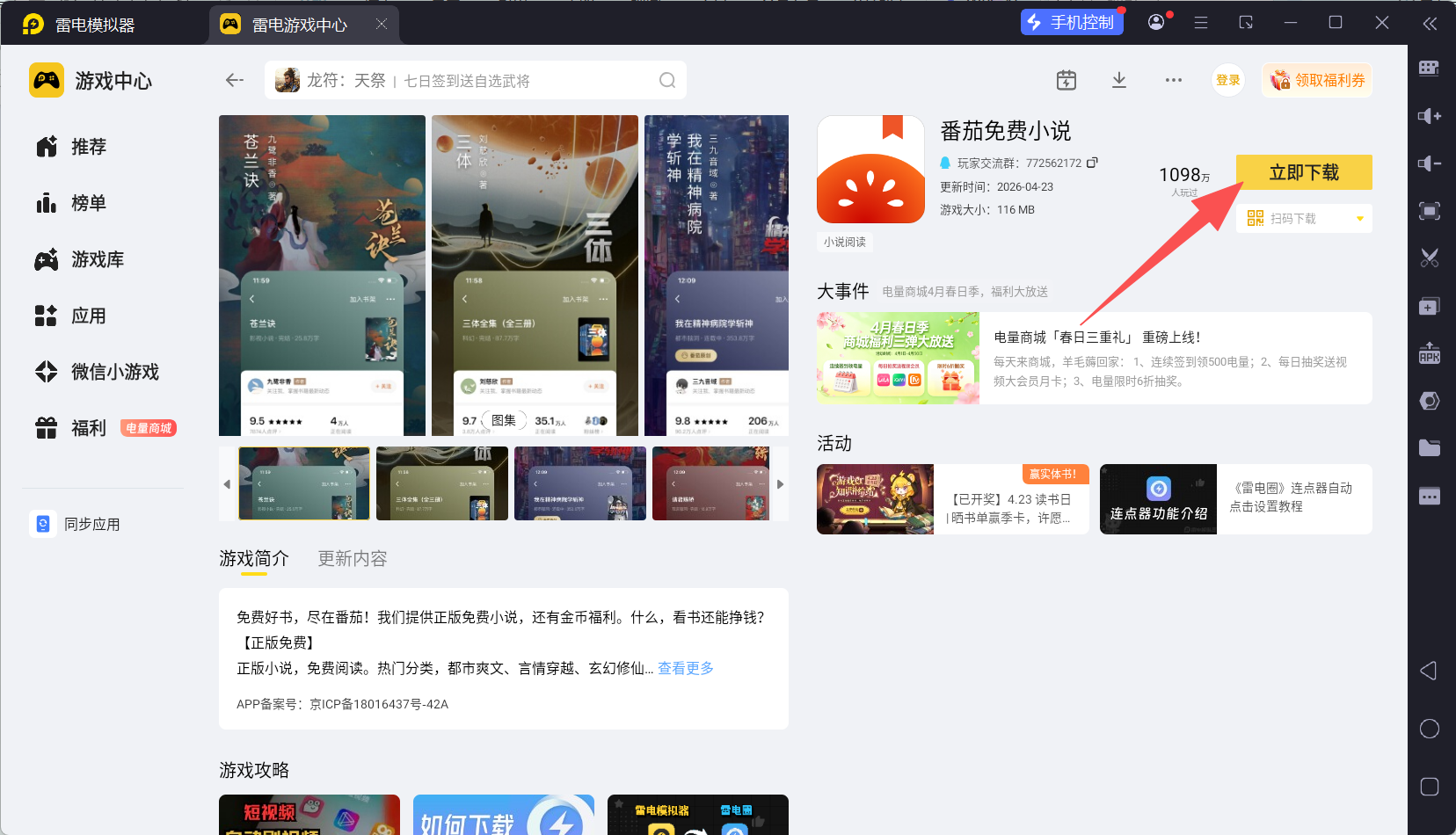Click the hexagon icon in right sidebar
Viewport: 1456px width, 835px height.
click(1430, 401)
